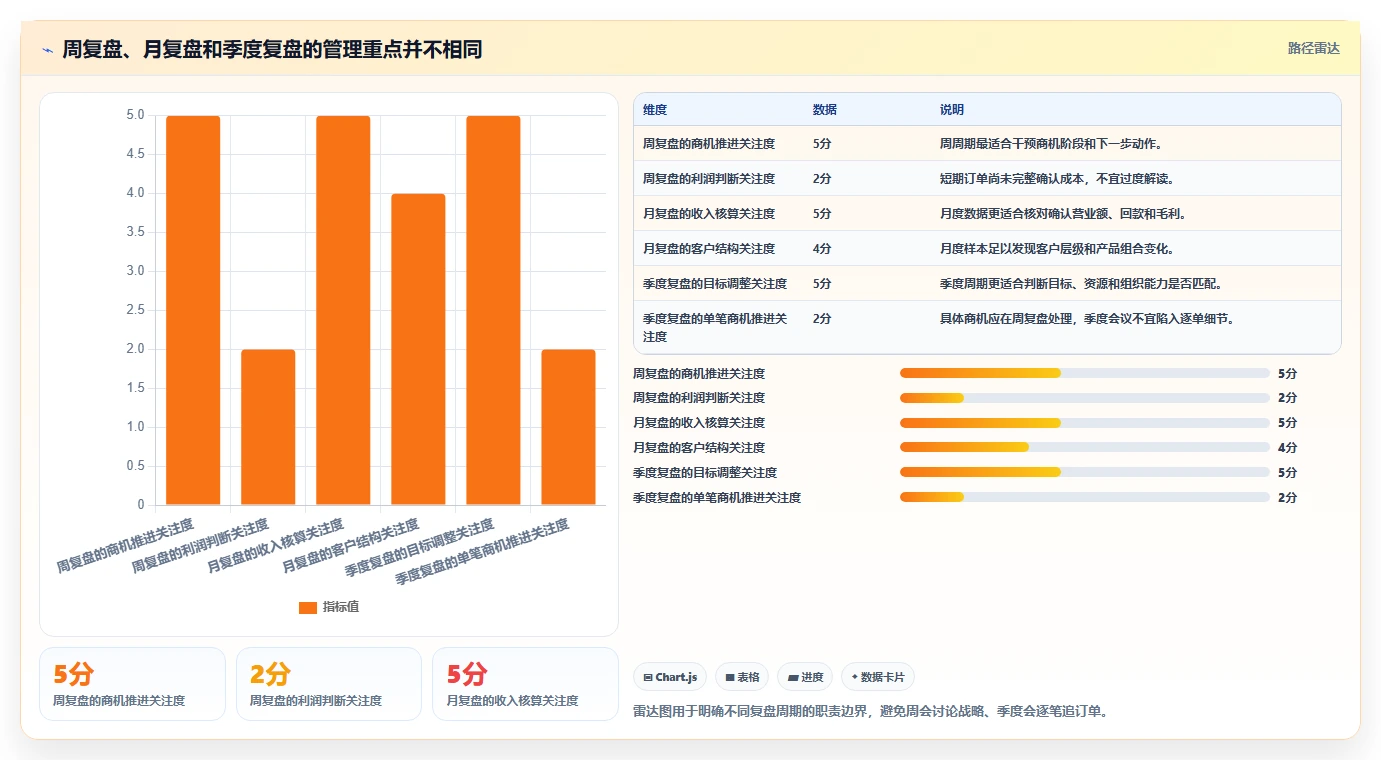Click the main title 周复盘、月复盘和季度复盘的管理重点并不相同

272,49
